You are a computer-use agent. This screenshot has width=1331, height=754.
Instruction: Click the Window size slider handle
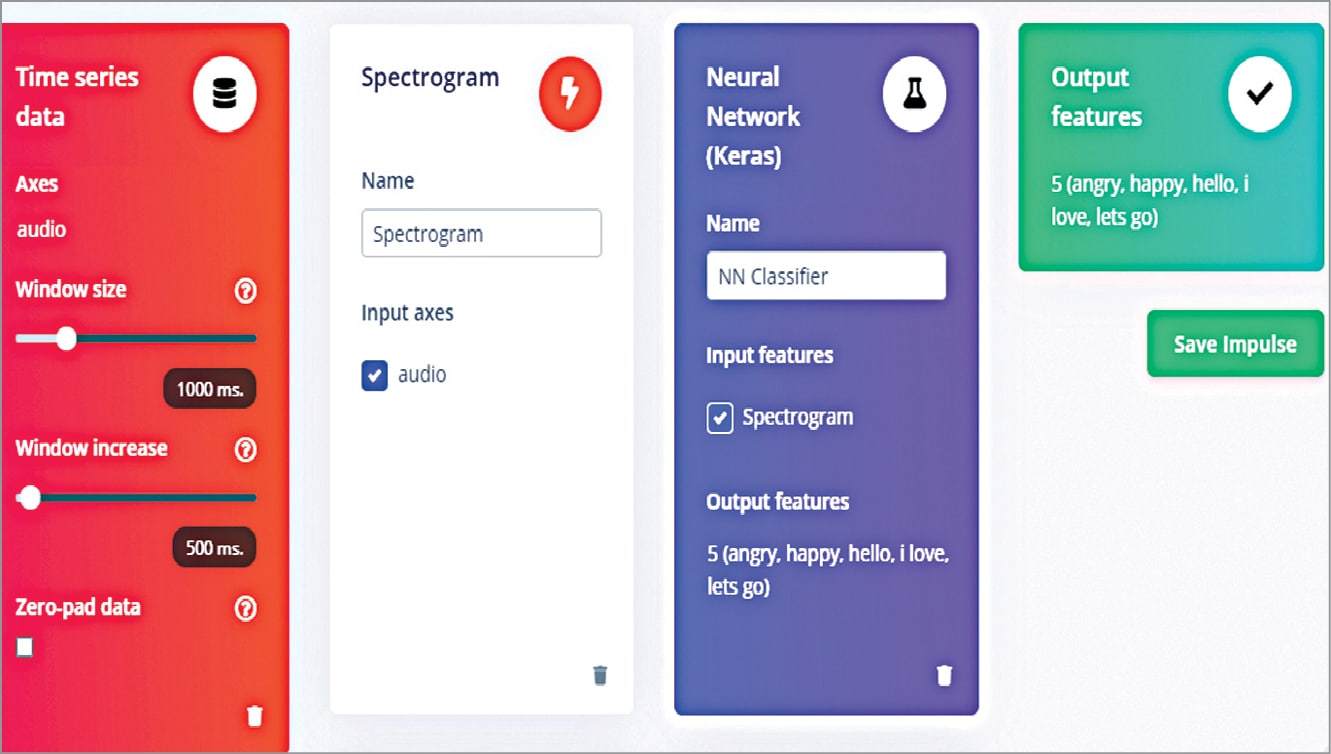coord(66,339)
